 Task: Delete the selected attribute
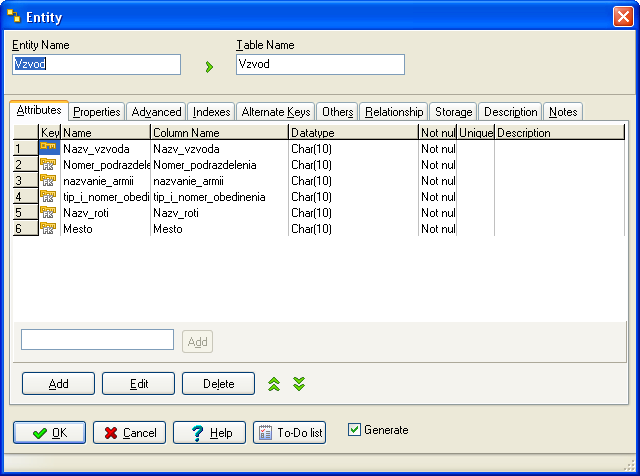pos(218,383)
